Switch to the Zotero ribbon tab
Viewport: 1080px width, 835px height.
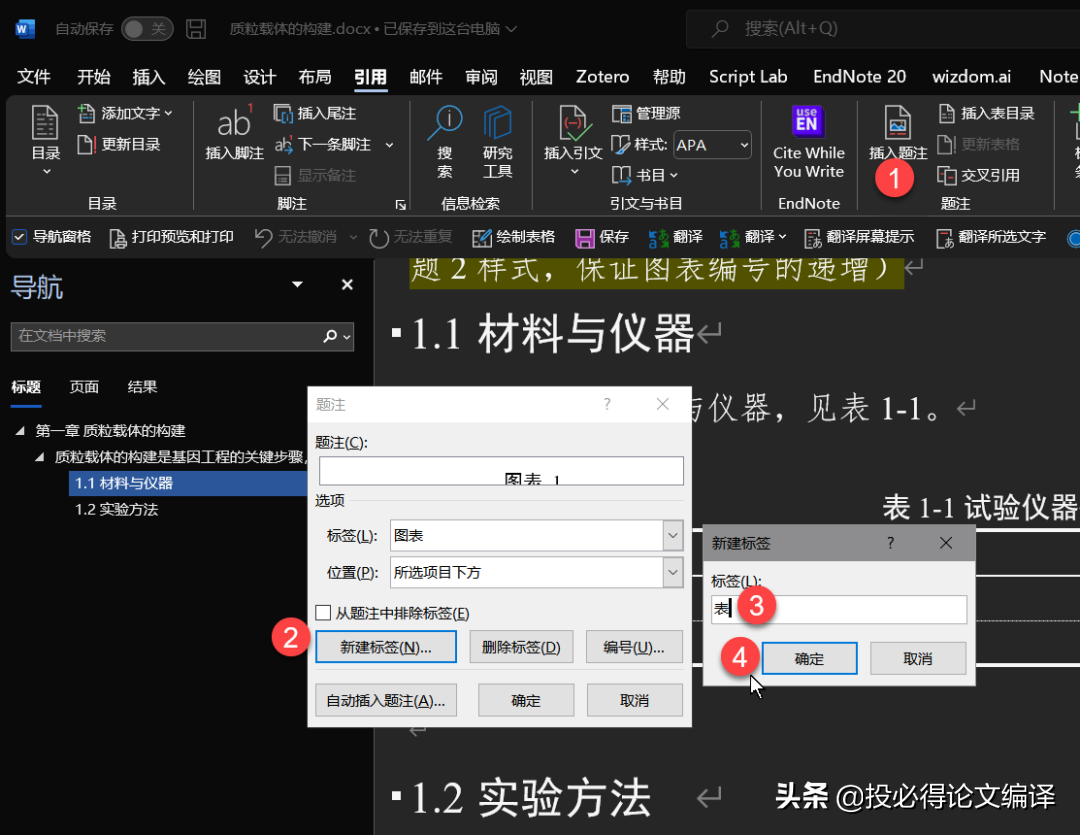coord(602,77)
